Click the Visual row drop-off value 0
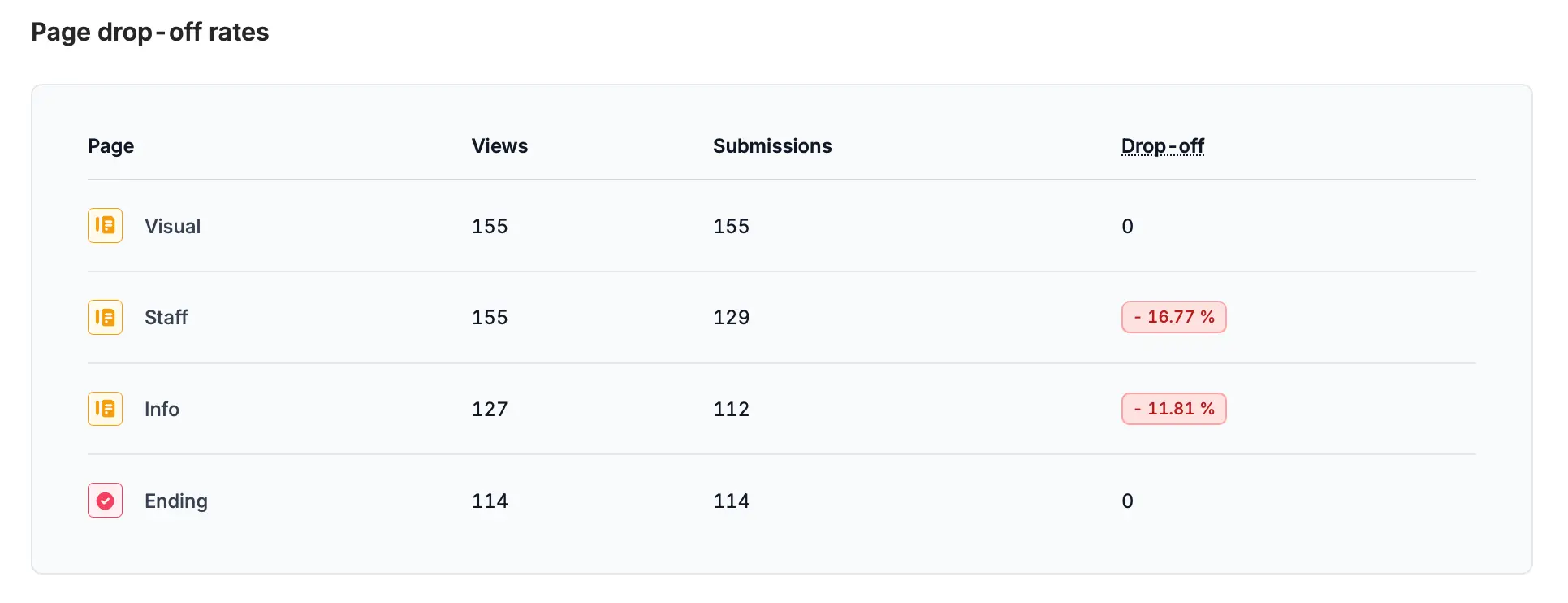This screenshot has height=603, width=1568. (1127, 227)
